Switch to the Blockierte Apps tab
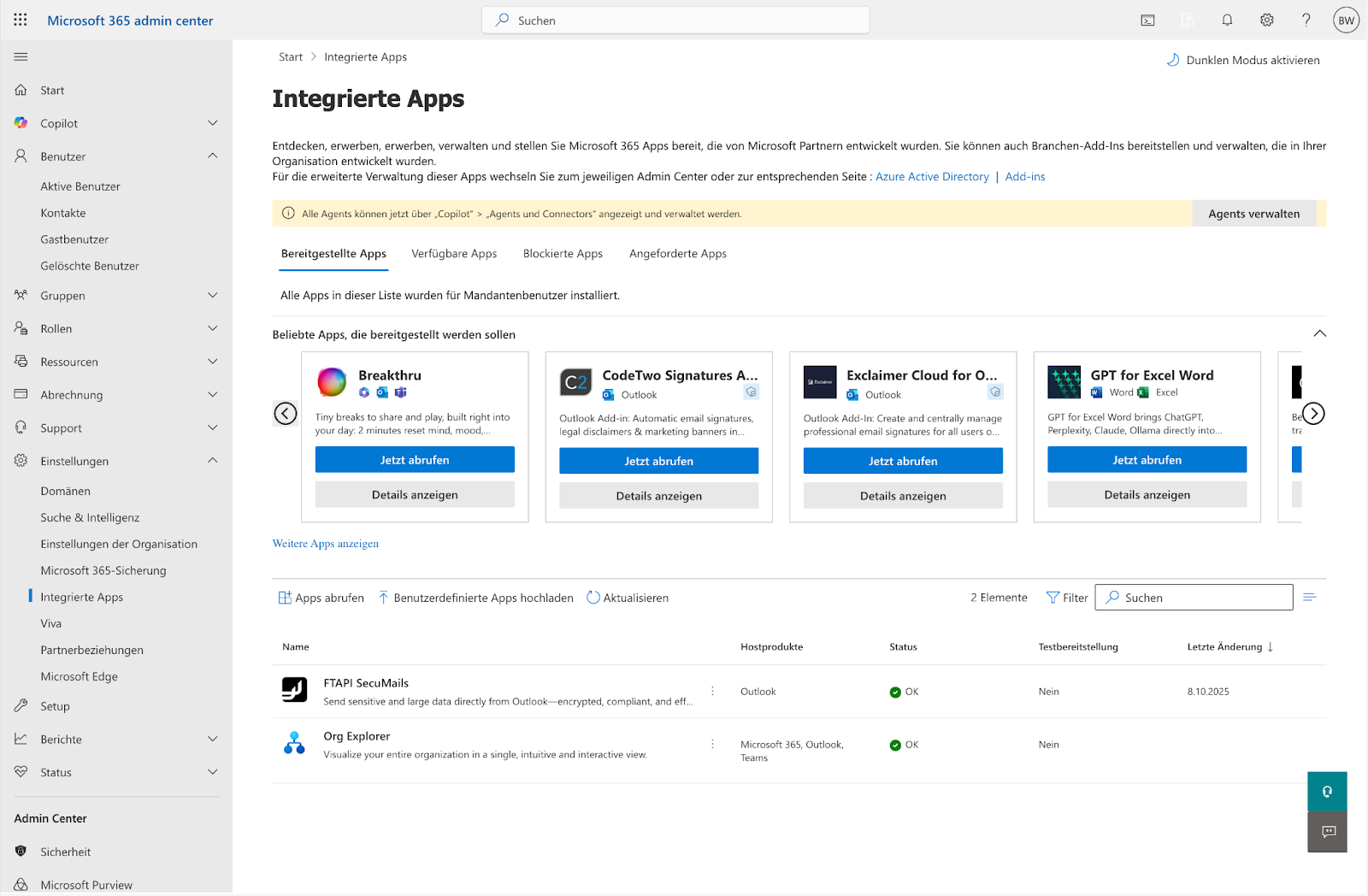The height and width of the screenshot is (896, 1368). pos(563,253)
